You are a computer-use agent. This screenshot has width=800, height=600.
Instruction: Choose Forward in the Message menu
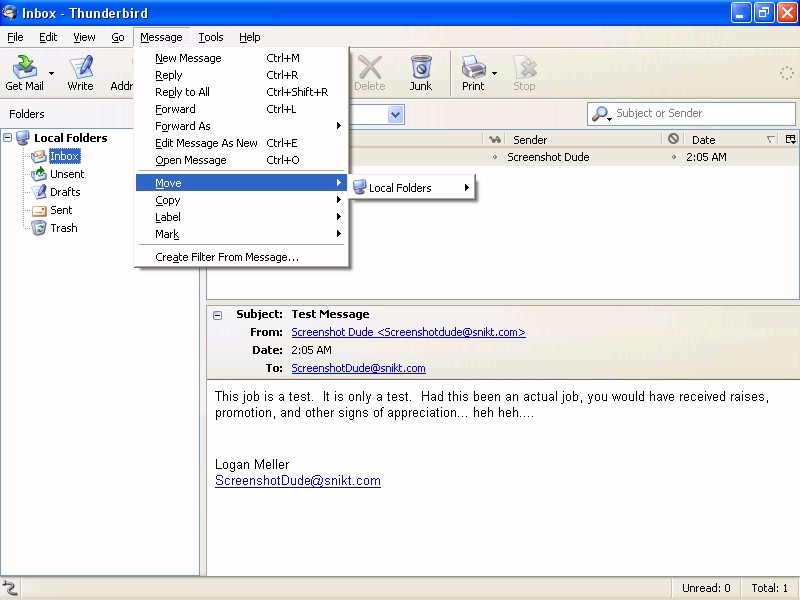click(x=242, y=109)
